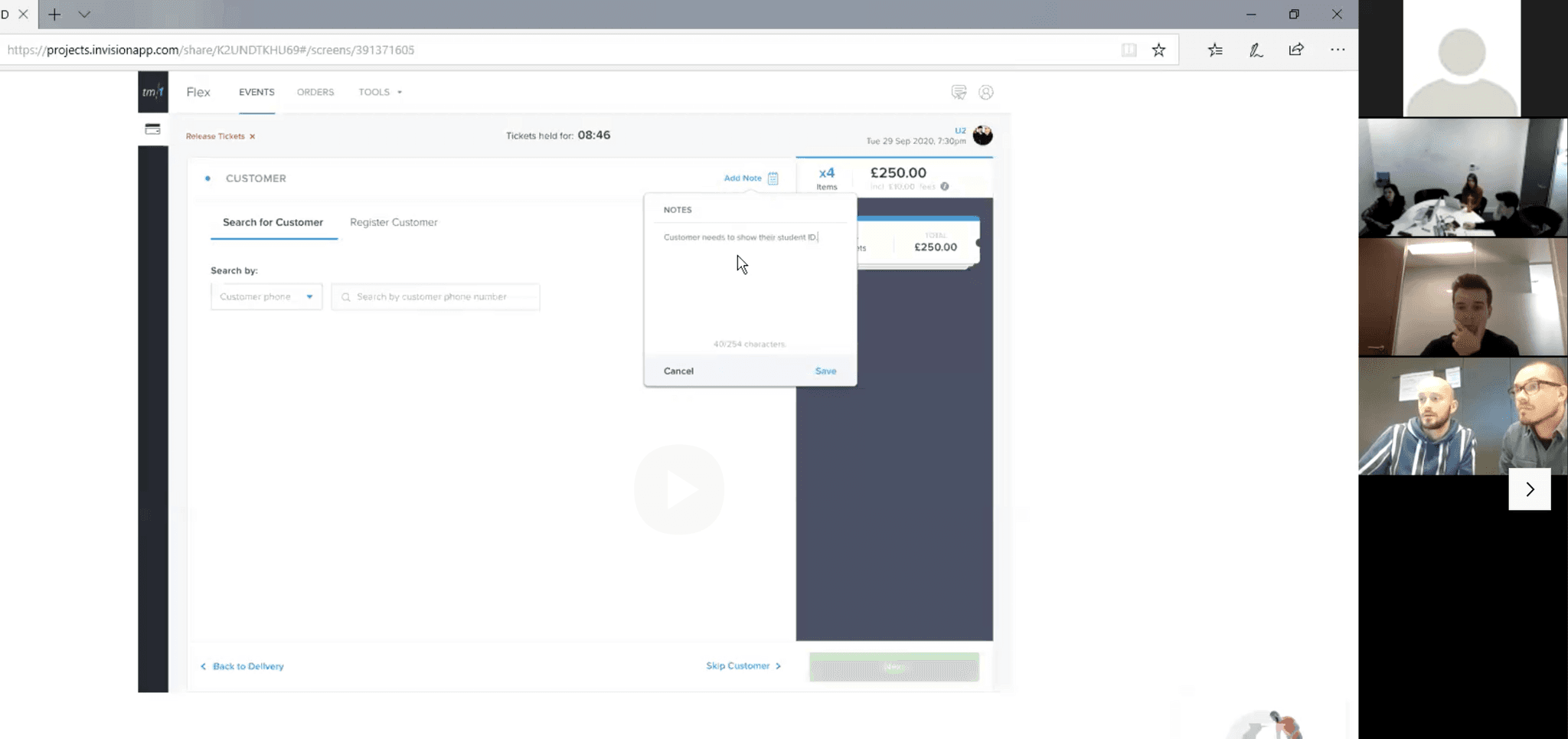Go to the ORDERS menu item
1568x739 pixels.
coord(315,92)
